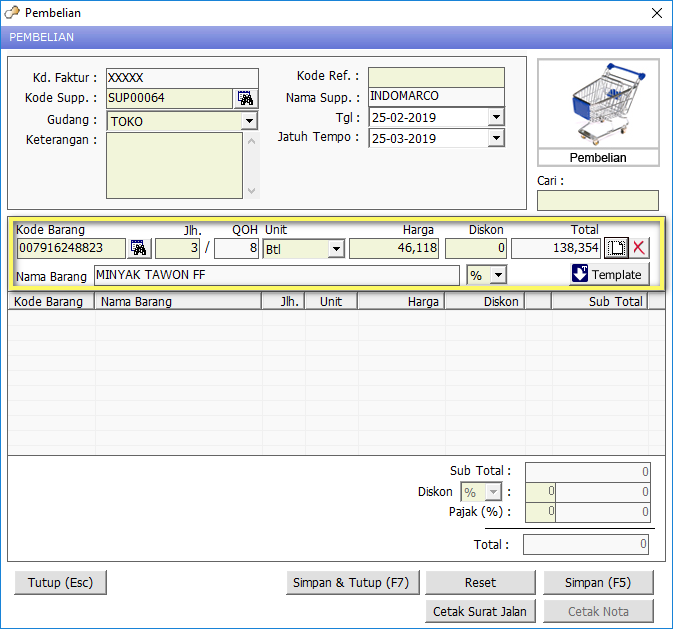Expand the Tgl date picker dropdown
673x629 pixels.
(x=496, y=117)
